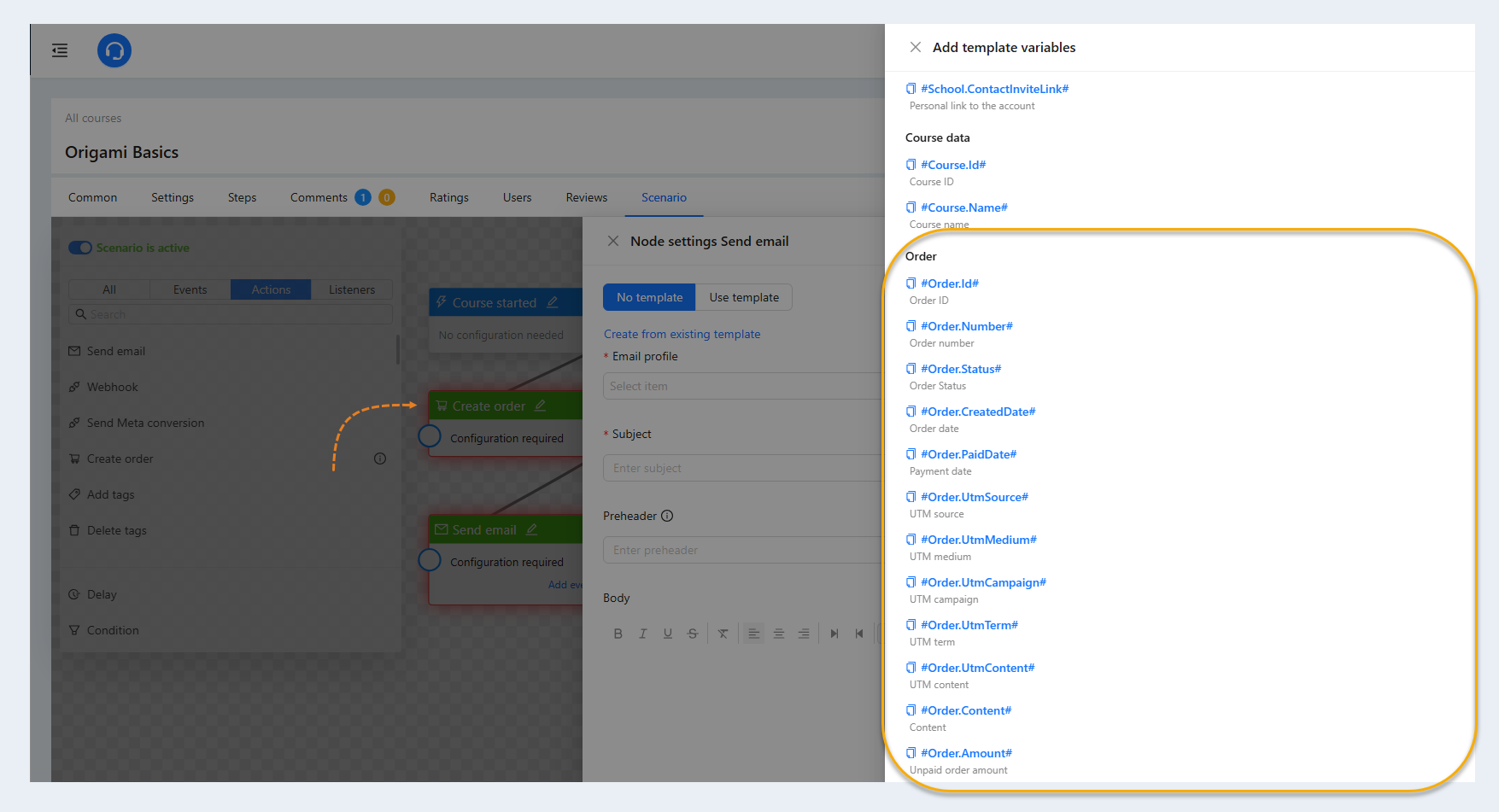
Task: Copy icon beside #Order.Content#
Action: (x=911, y=710)
